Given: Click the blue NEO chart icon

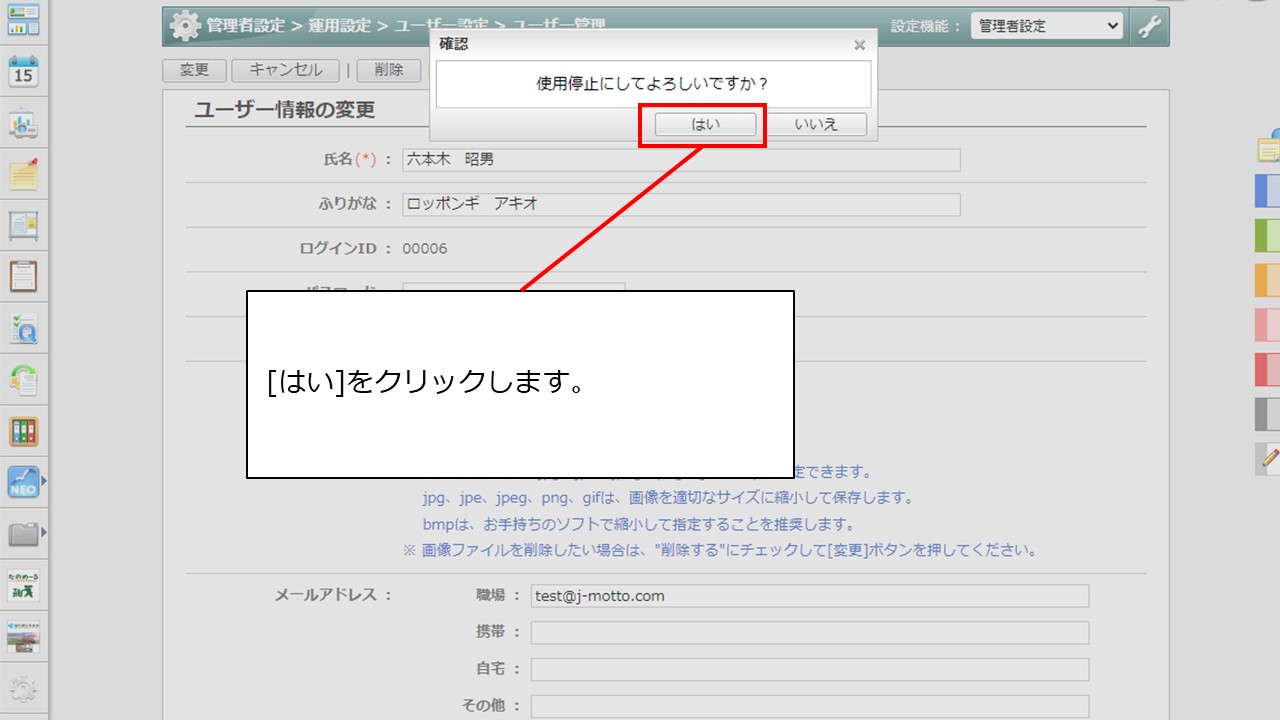Looking at the screenshot, I should coord(22,483).
